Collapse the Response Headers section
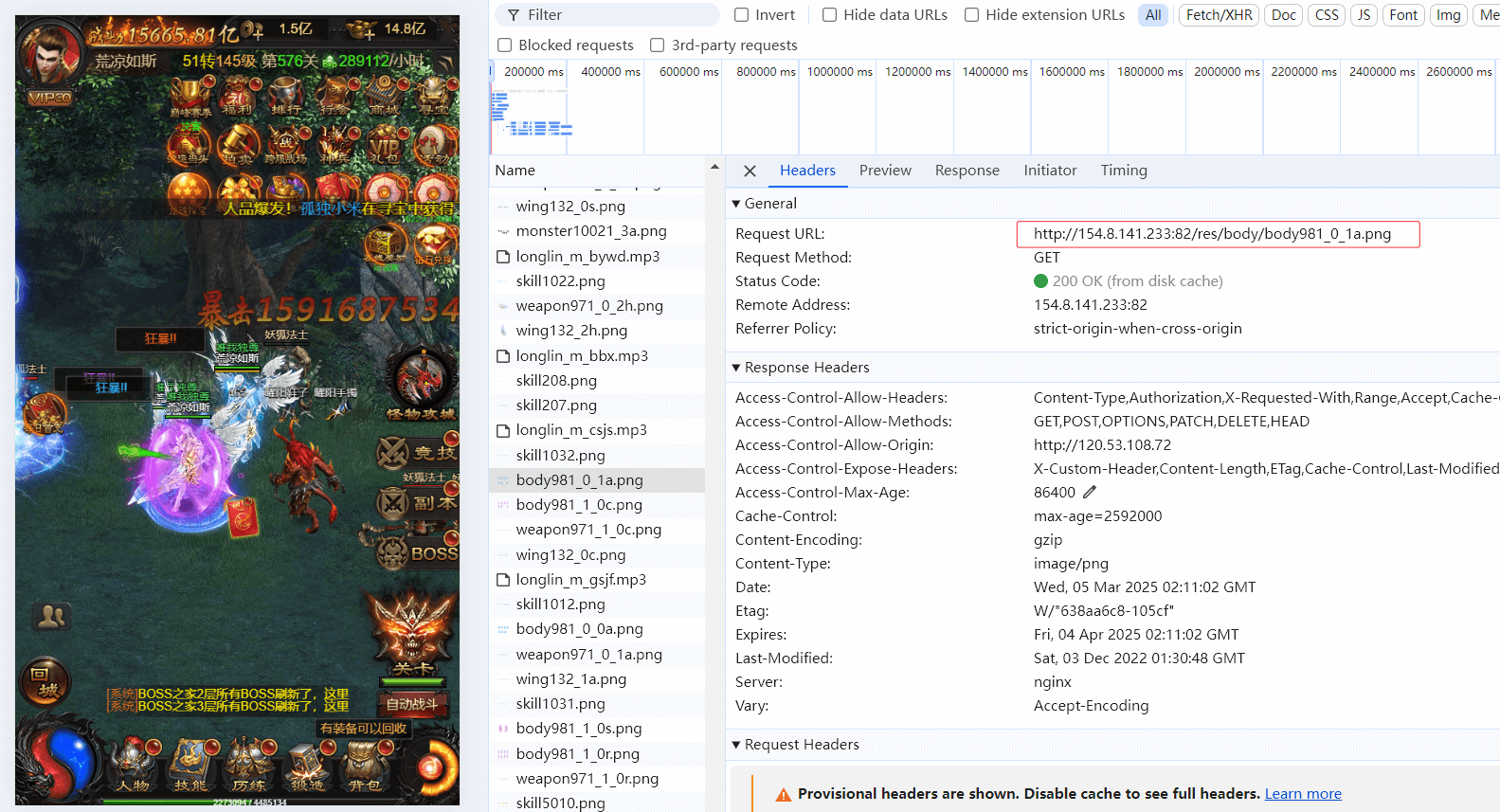Viewport: 1500px width, 812px height. coord(736,368)
